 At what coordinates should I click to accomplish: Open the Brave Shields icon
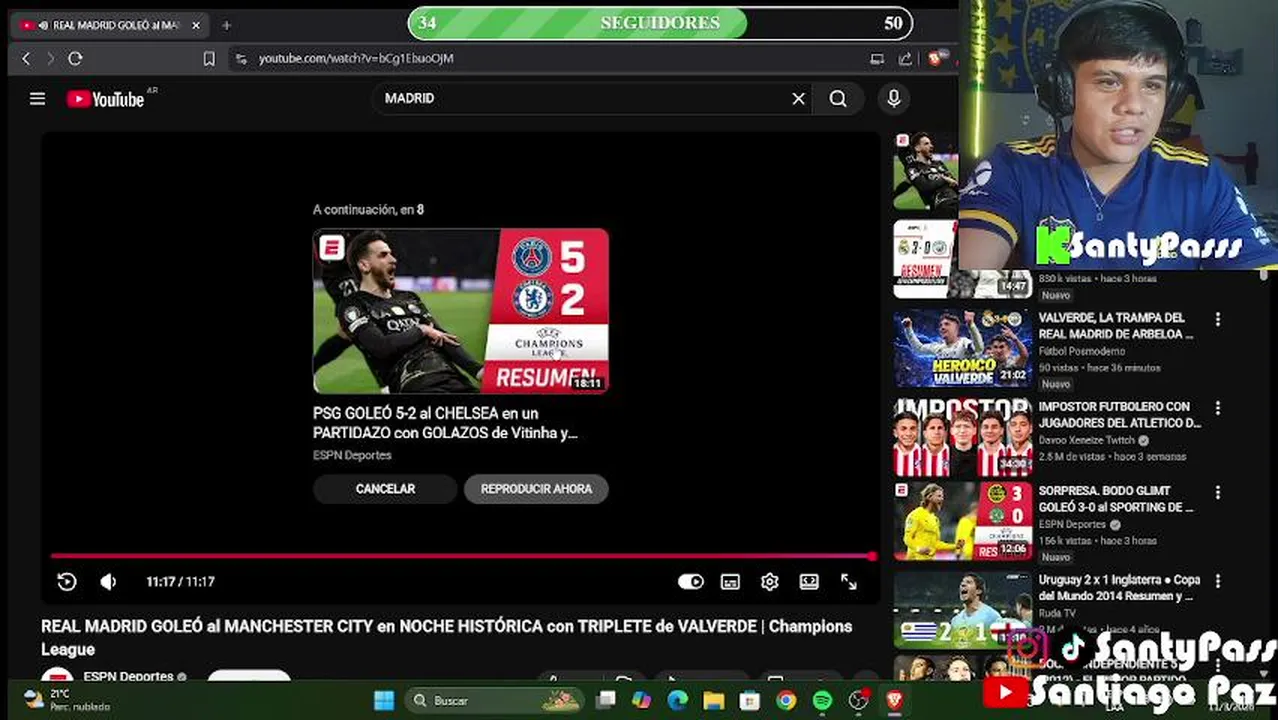pos(935,59)
